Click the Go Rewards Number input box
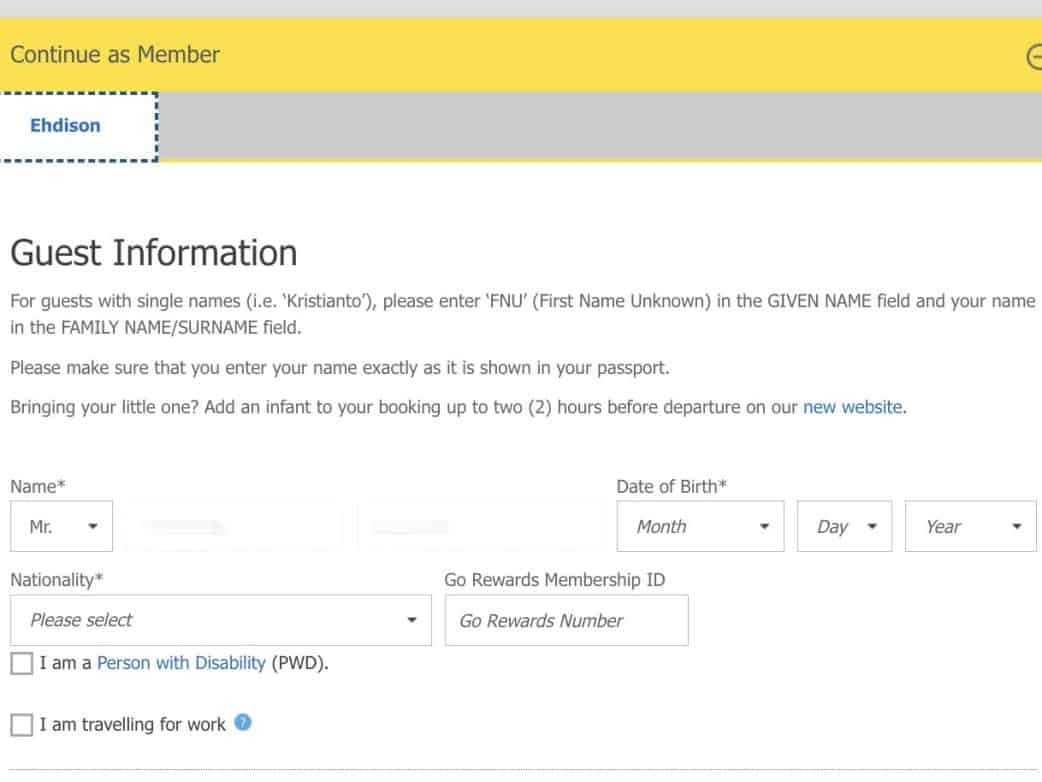Image resolution: width=1042 pixels, height=782 pixels. [x=566, y=620]
